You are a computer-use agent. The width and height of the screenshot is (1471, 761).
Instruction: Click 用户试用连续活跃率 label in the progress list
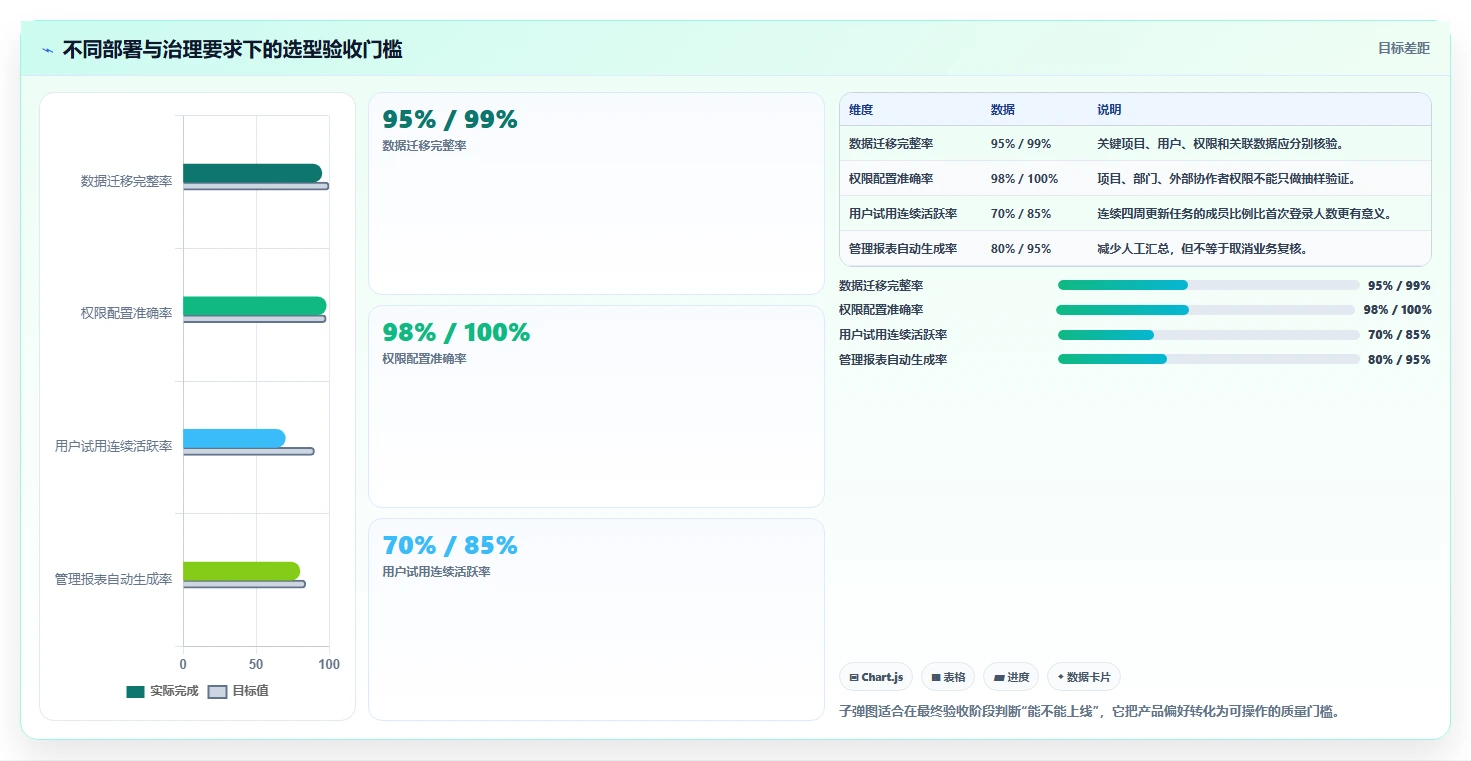point(893,335)
